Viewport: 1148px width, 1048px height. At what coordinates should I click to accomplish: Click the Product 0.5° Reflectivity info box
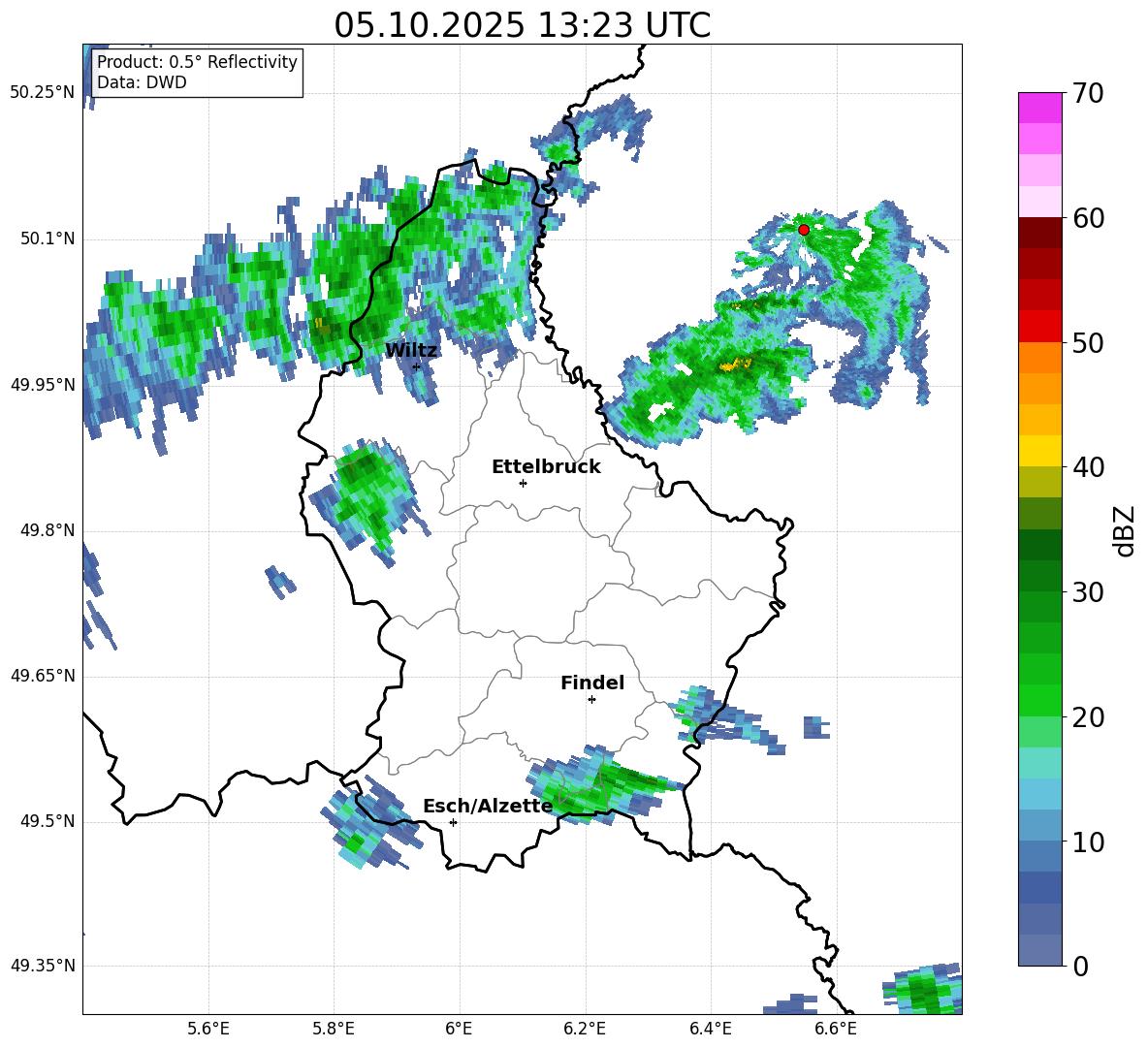[197, 73]
